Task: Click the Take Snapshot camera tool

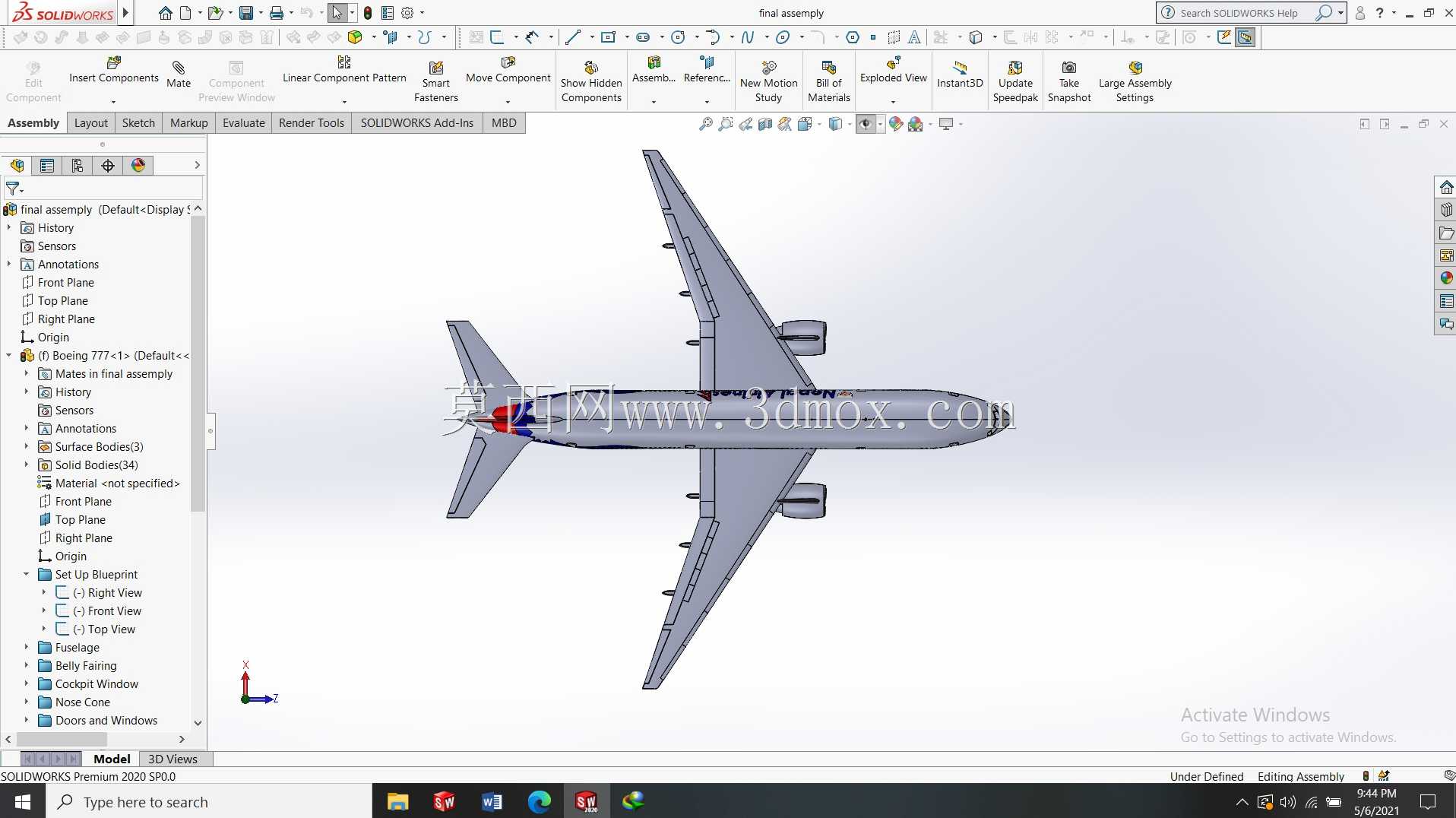Action: click(x=1069, y=82)
